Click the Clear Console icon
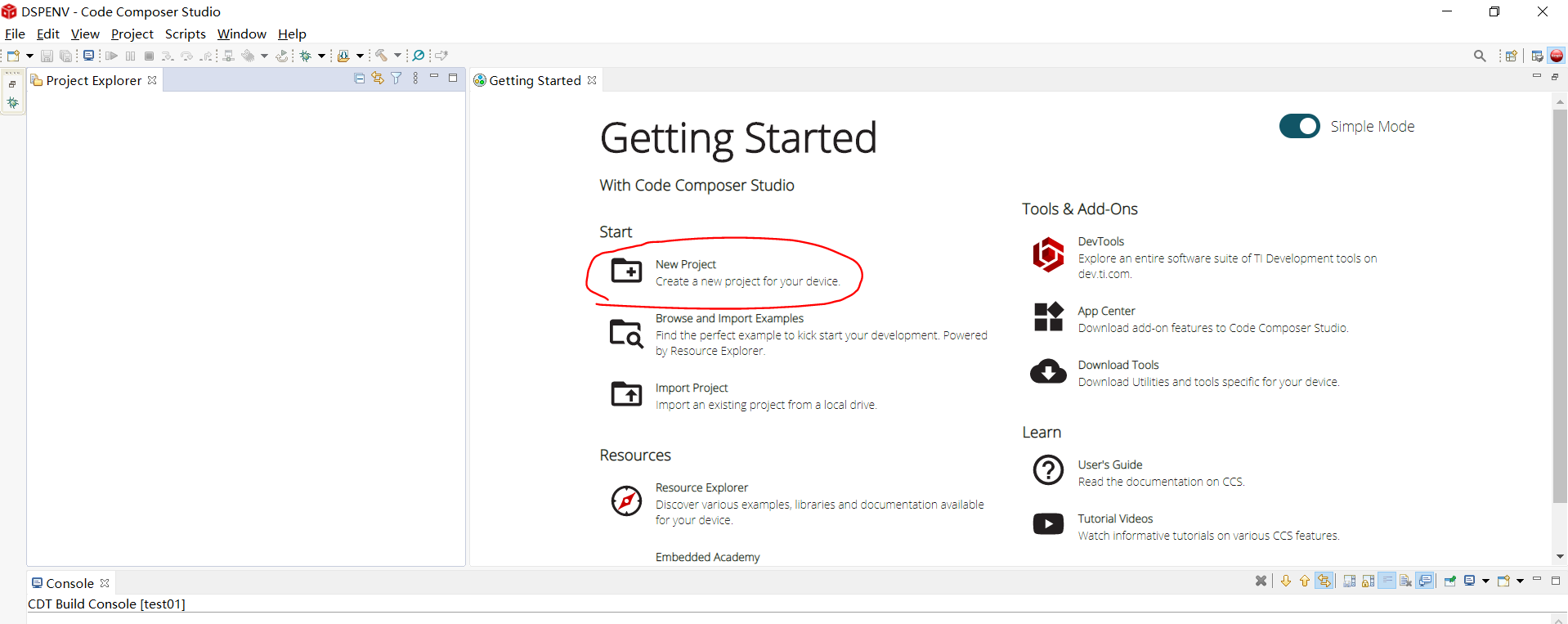Viewport: 1568px width, 624px height. (1405, 581)
